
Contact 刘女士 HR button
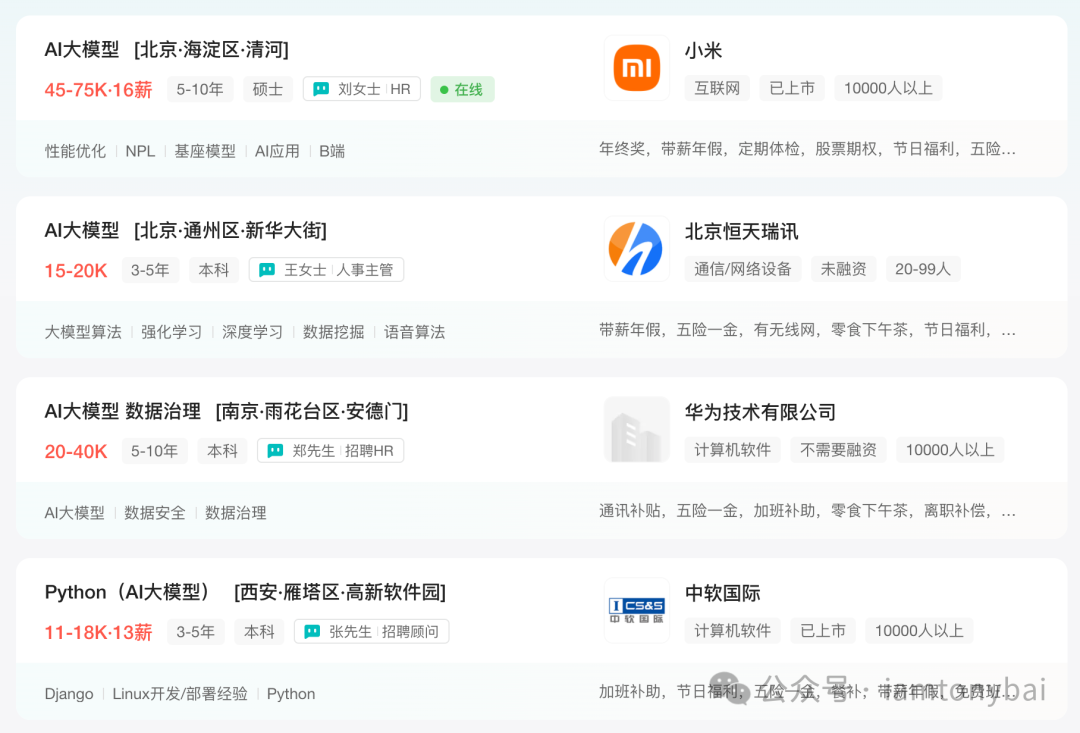pos(362,89)
